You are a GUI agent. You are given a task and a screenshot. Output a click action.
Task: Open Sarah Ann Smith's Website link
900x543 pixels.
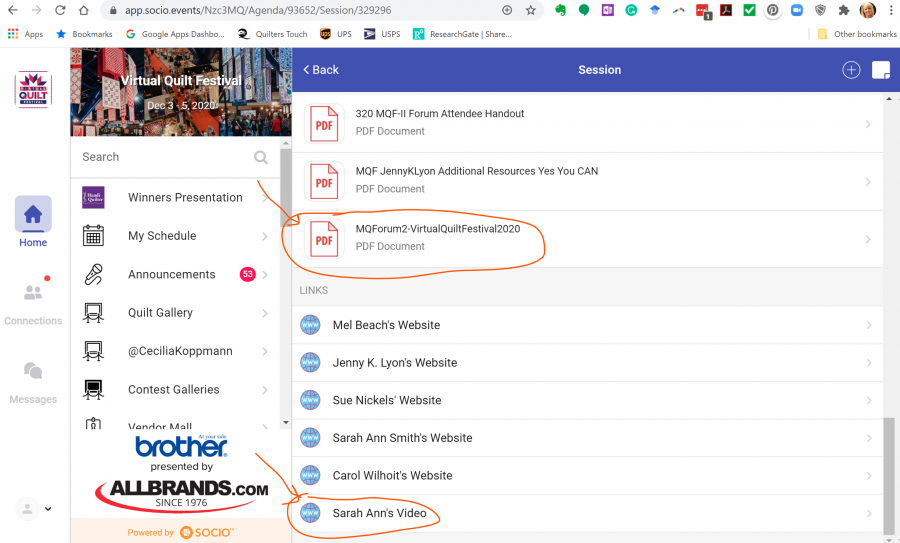tap(587, 438)
